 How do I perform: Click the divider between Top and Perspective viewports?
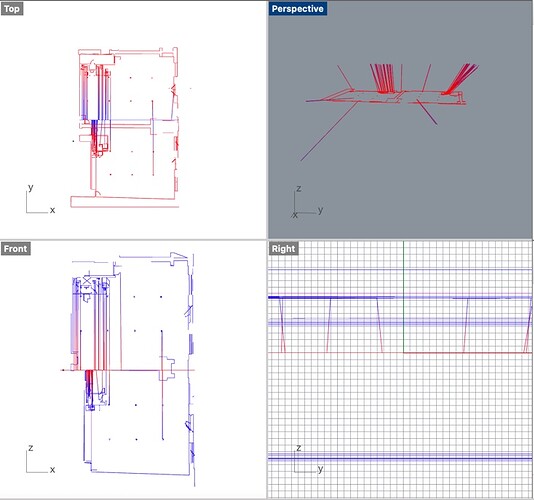[267, 119]
